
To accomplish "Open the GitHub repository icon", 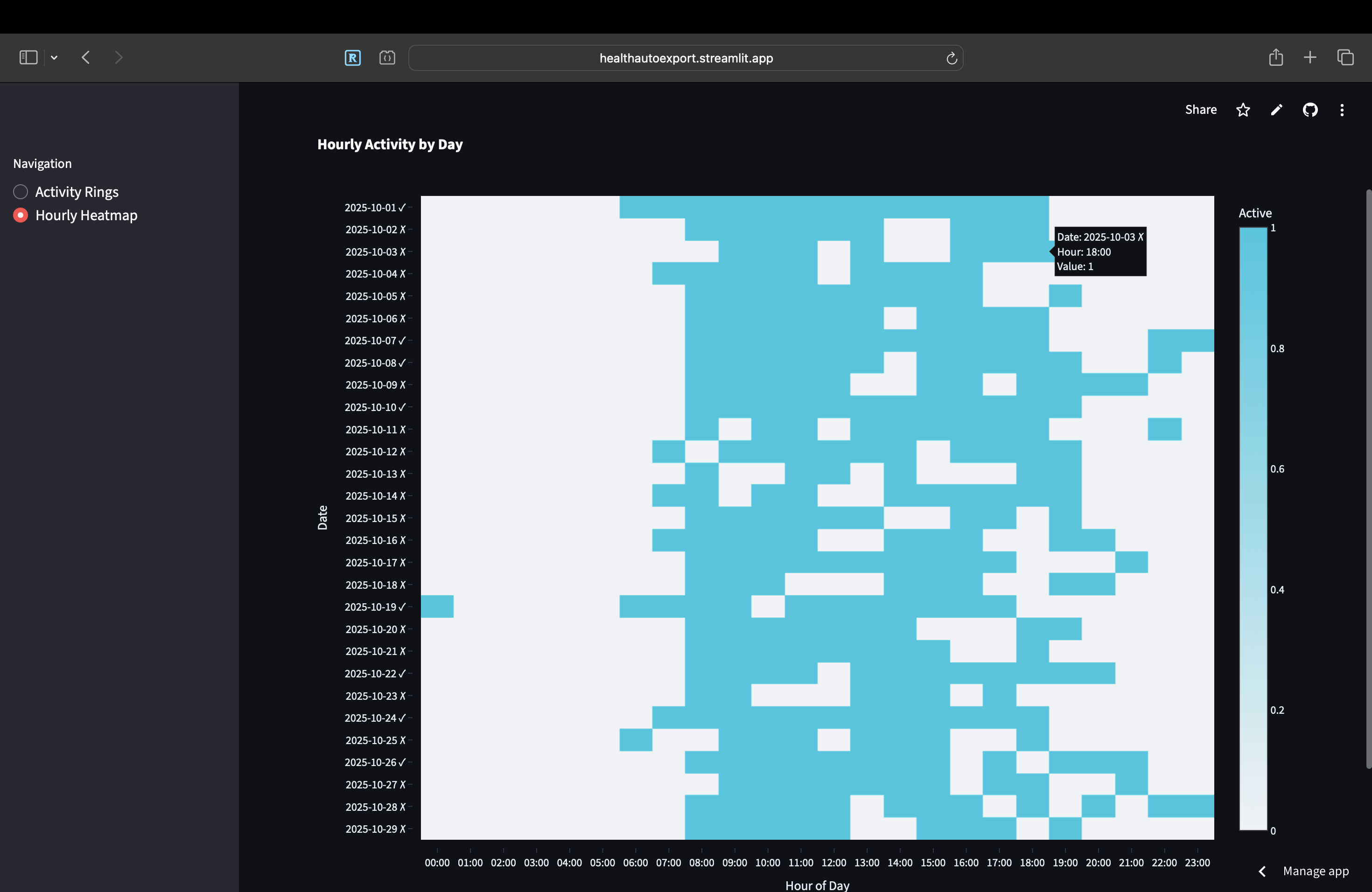I will [1310, 110].
